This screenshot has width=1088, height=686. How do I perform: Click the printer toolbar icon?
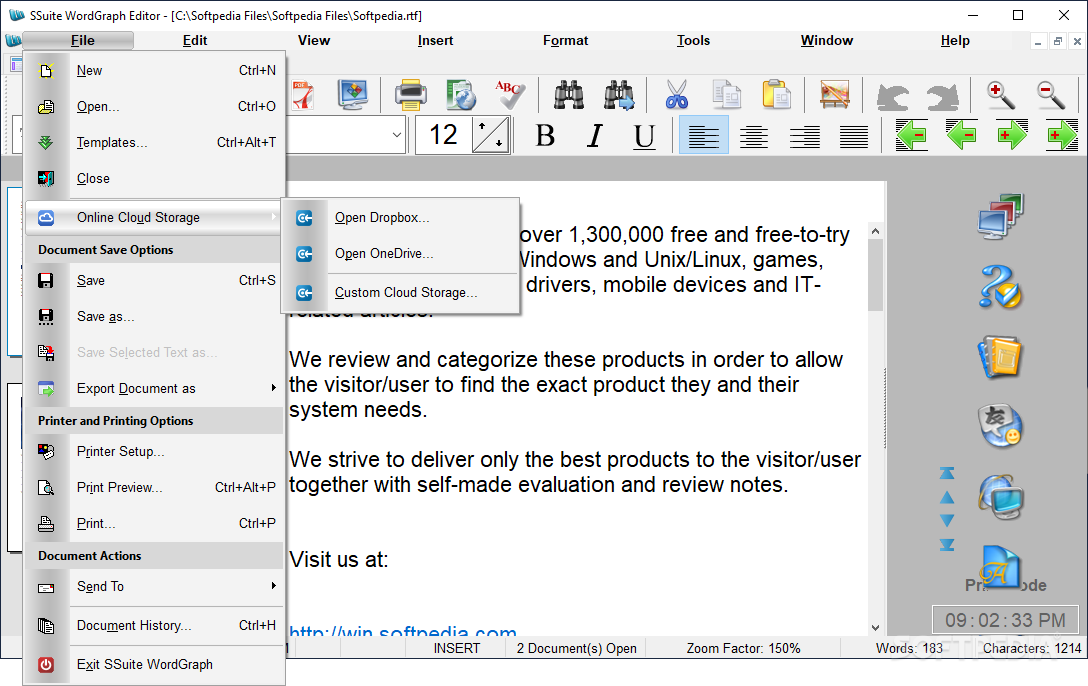click(410, 95)
